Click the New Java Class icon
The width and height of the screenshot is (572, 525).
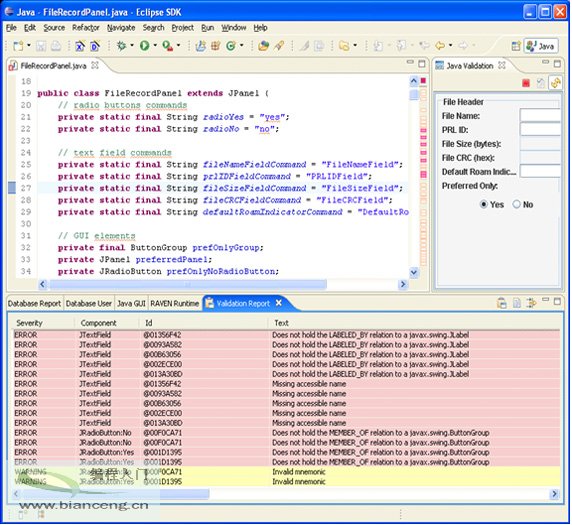231,46
